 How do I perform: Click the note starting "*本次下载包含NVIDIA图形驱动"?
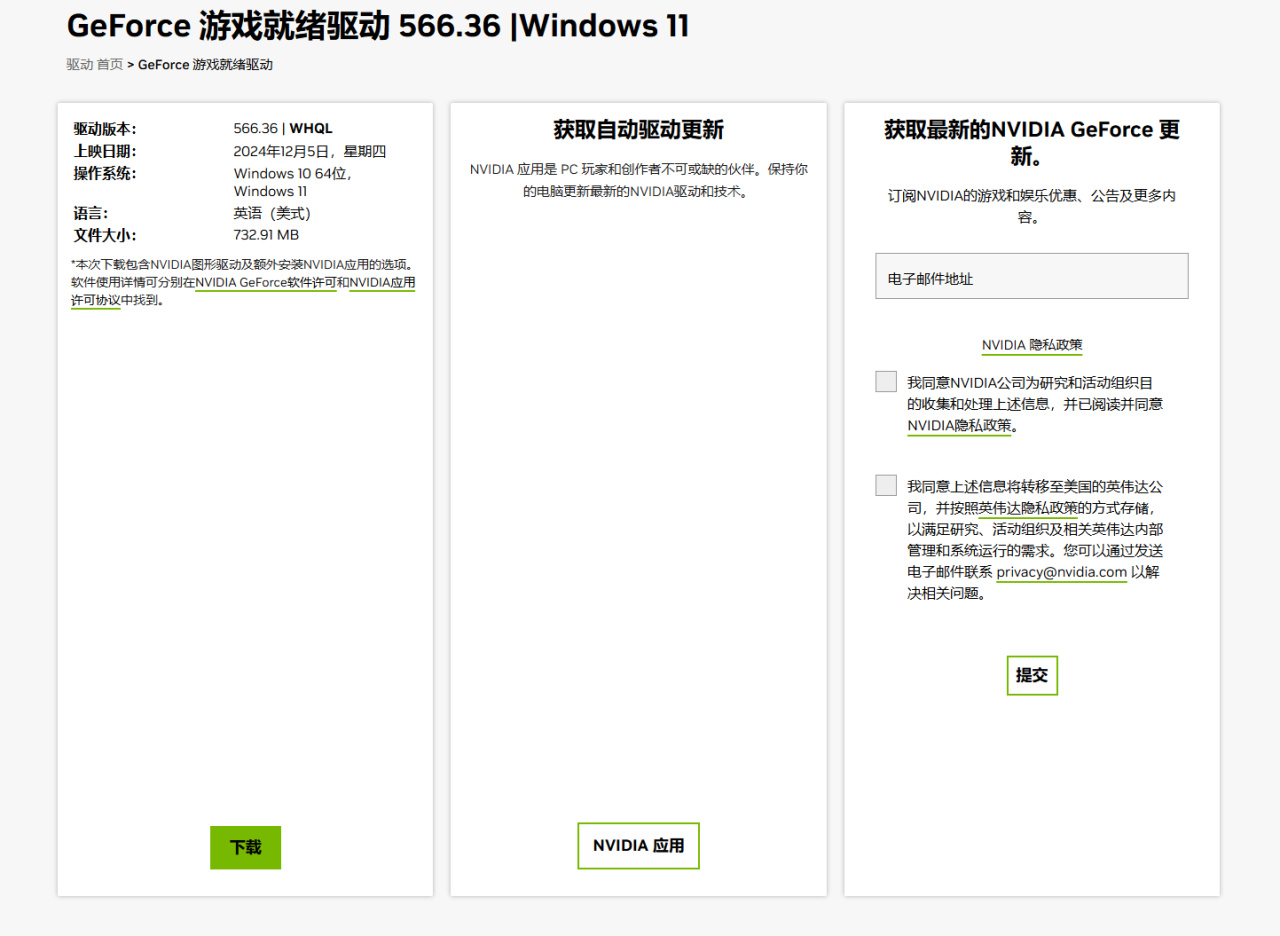pyautogui.click(x=243, y=282)
